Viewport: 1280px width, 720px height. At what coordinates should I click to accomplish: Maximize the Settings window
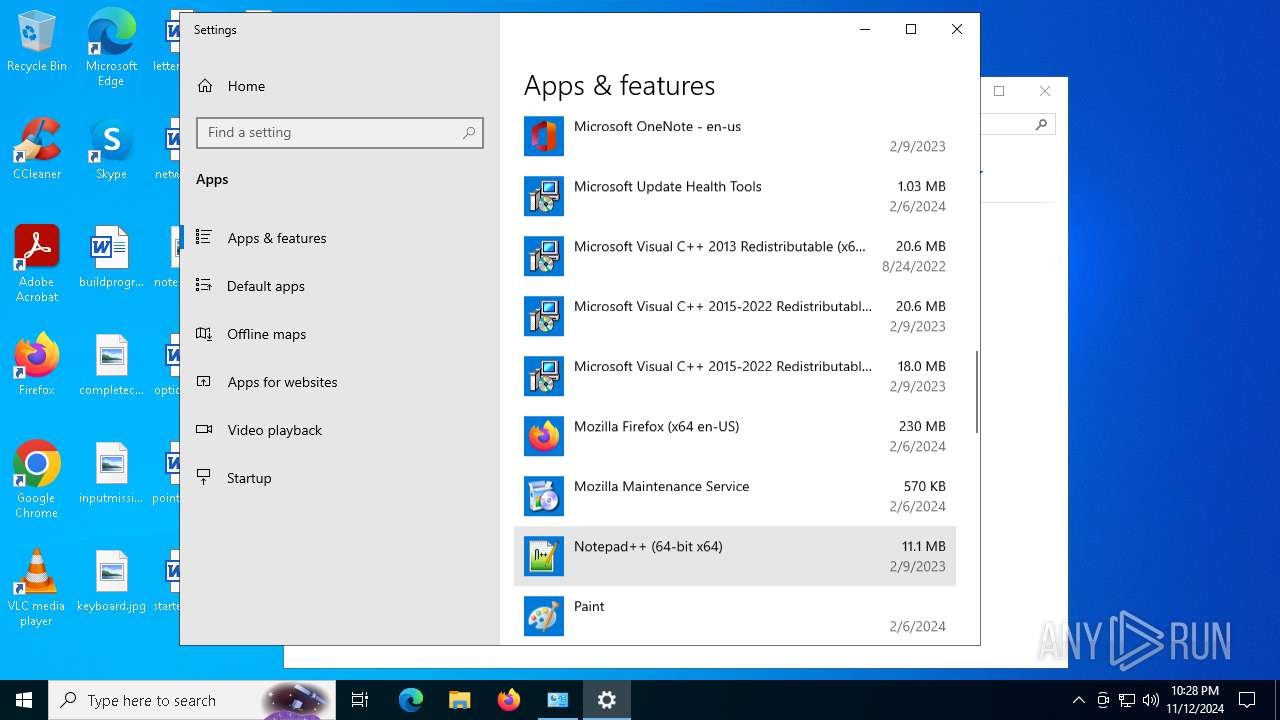911,29
